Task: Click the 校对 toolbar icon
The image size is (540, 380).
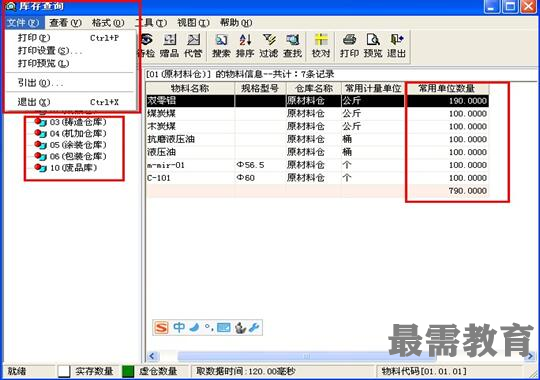Action: point(321,46)
